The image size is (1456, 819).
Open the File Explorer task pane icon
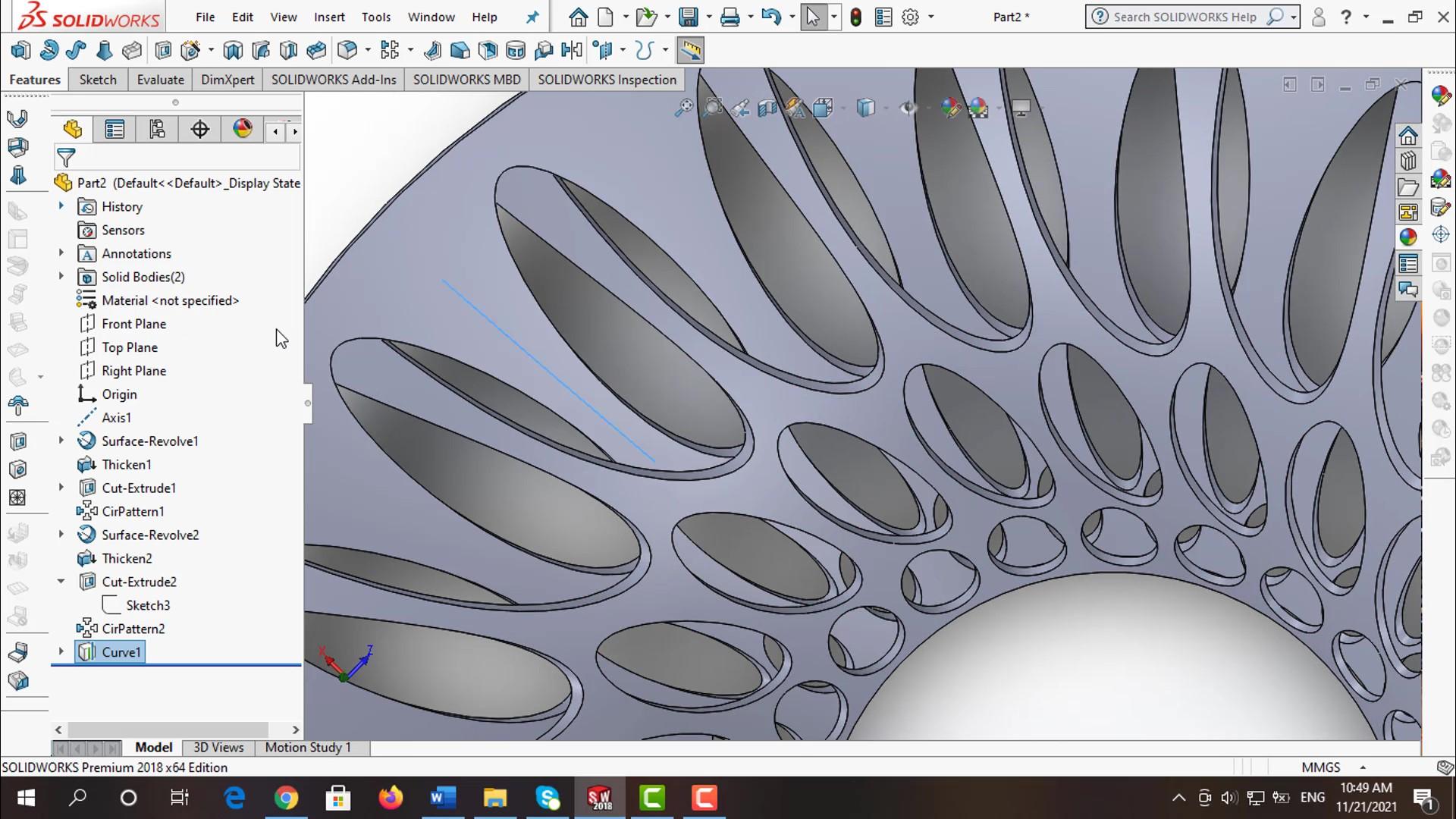pyautogui.click(x=1408, y=187)
